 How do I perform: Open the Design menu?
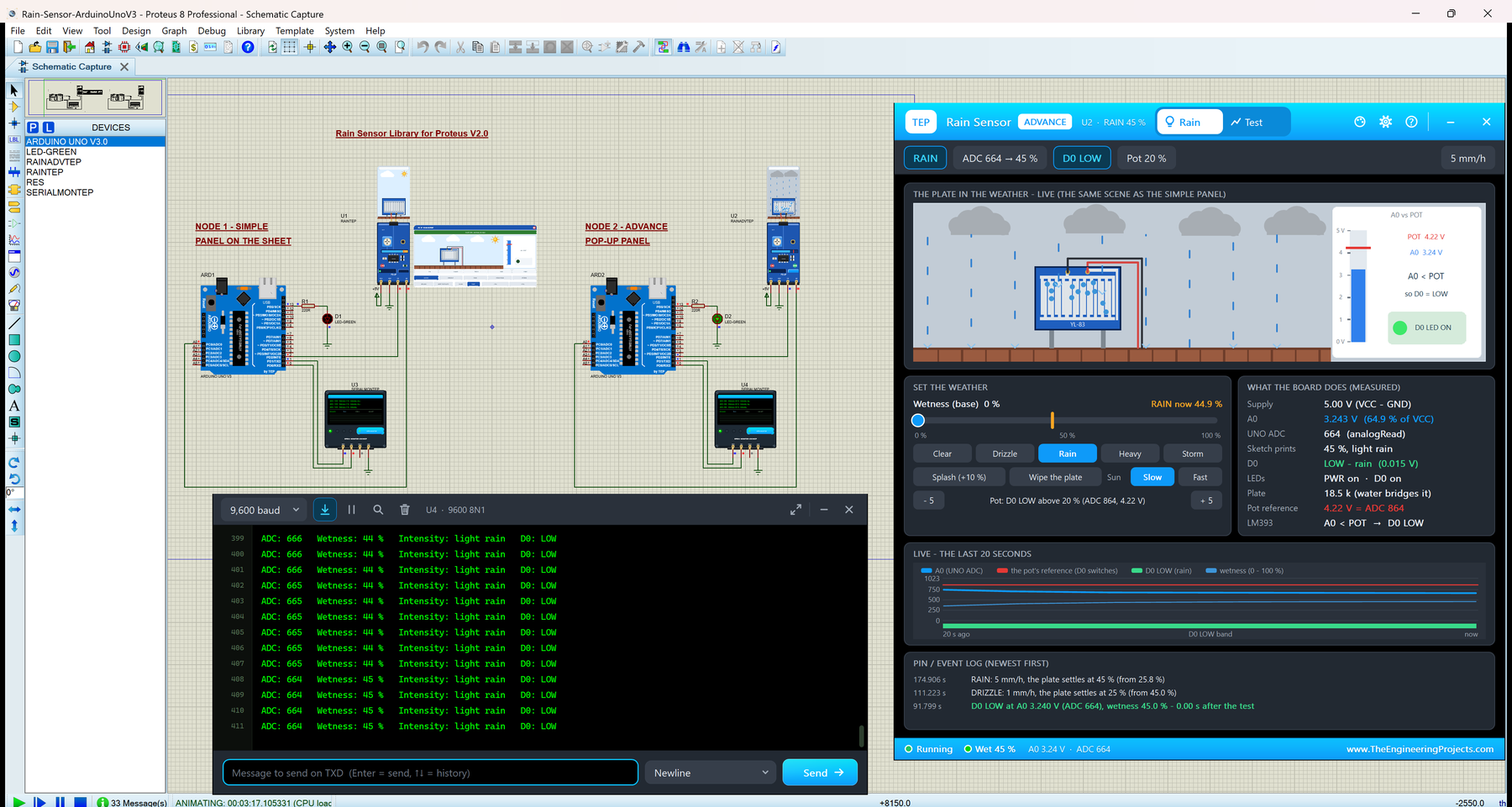click(136, 30)
